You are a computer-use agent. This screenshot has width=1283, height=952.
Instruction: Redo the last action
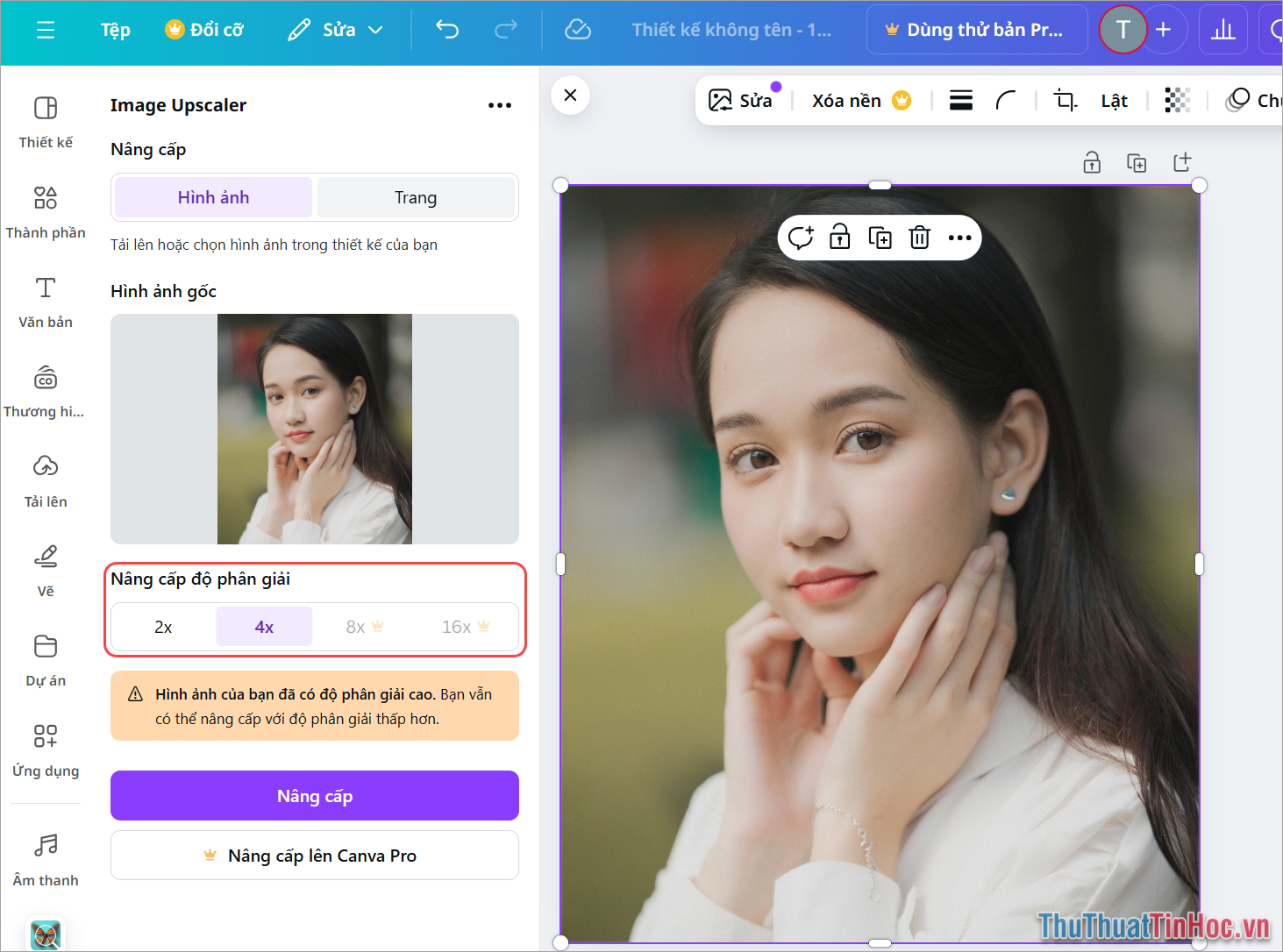pos(506,30)
